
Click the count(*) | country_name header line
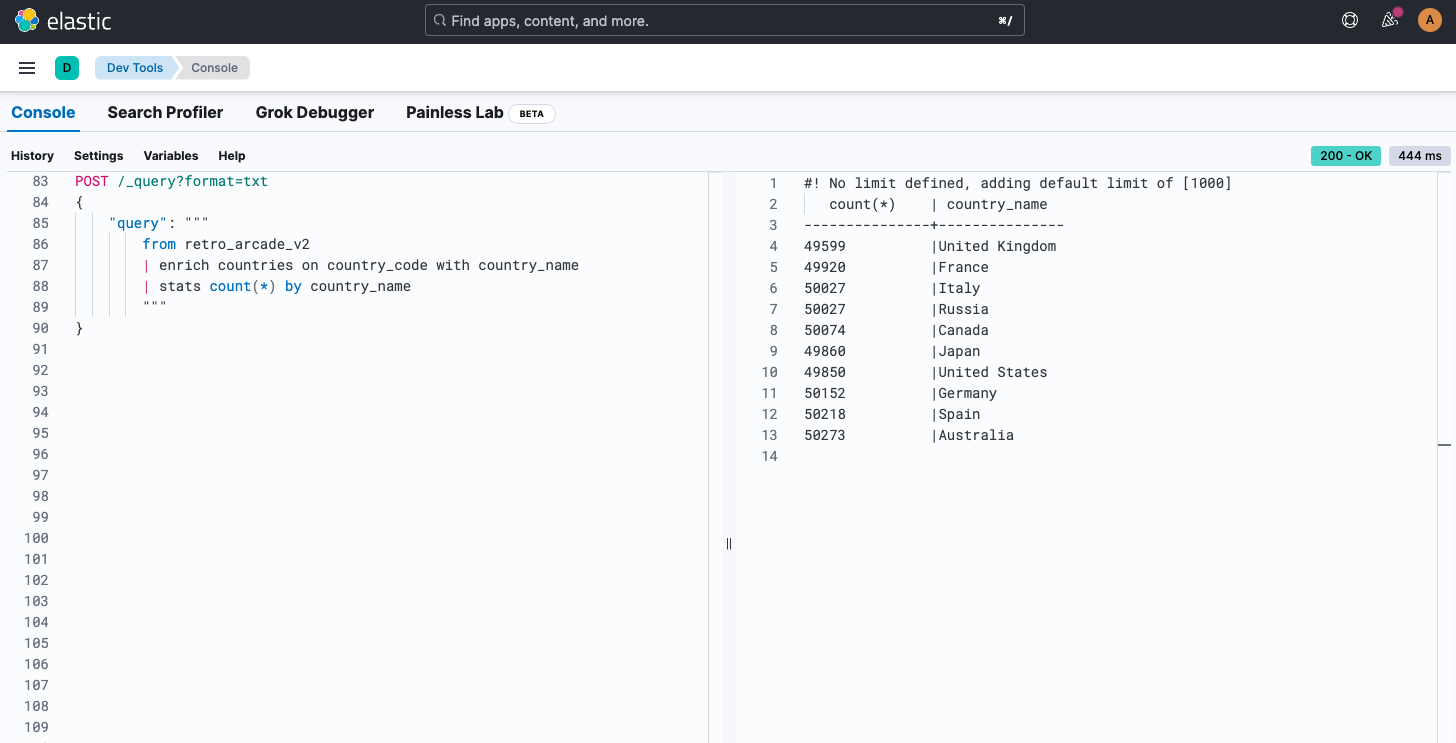click(x=938, y=204)
